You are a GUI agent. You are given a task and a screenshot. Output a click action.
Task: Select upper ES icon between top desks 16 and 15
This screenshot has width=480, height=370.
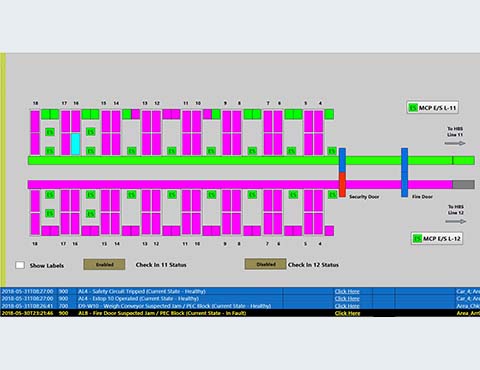pos(91,132)
